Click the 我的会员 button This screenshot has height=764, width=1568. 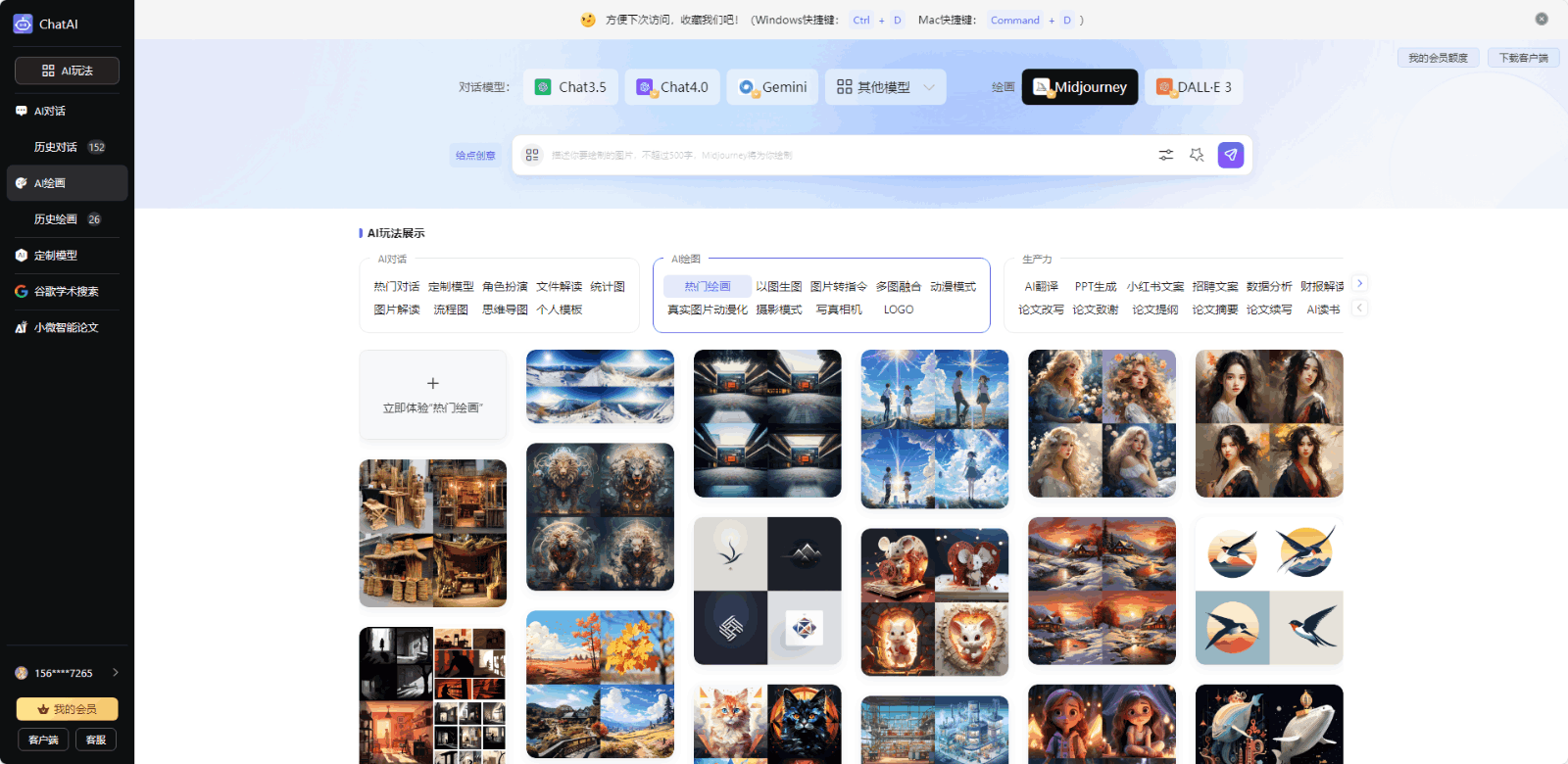tap(67, 709)
